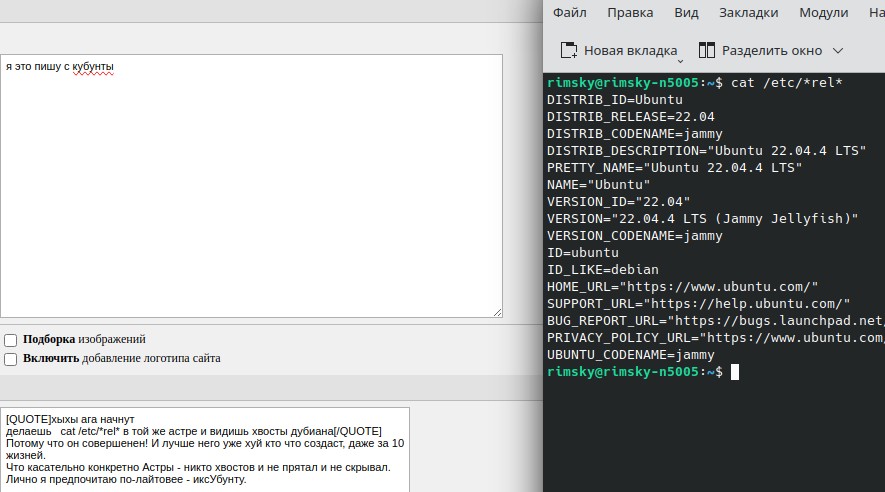Image resolution: width=885 pixels, height=492 pixels.
Task: Enable the Подборка изображений checkbox
Action: click(11, 340)
